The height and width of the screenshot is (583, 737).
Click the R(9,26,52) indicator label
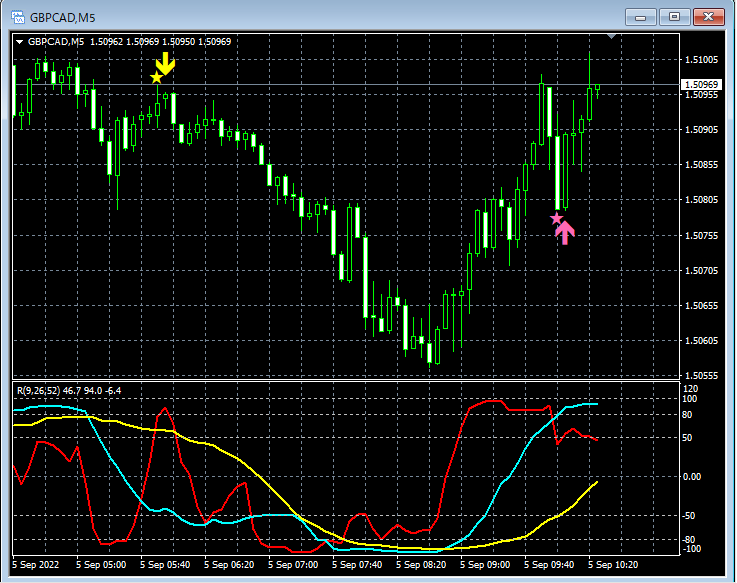(x=69, y=391)
